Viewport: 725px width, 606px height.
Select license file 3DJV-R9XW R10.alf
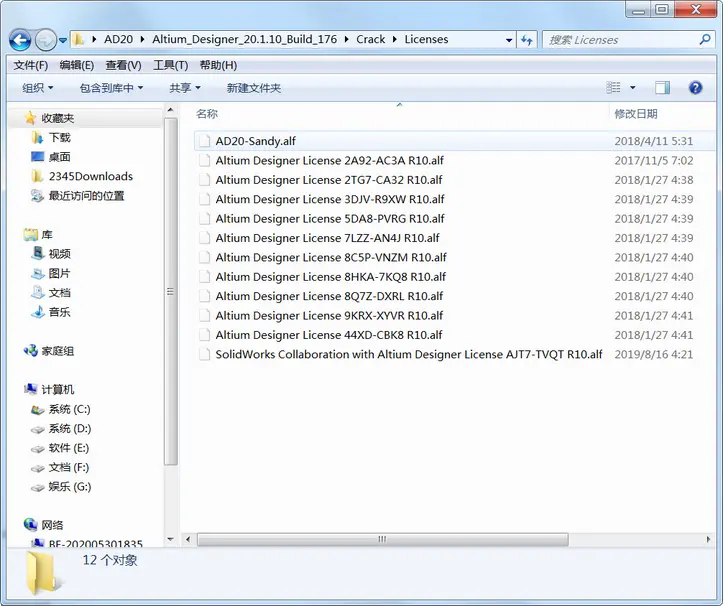click(330, 199)
